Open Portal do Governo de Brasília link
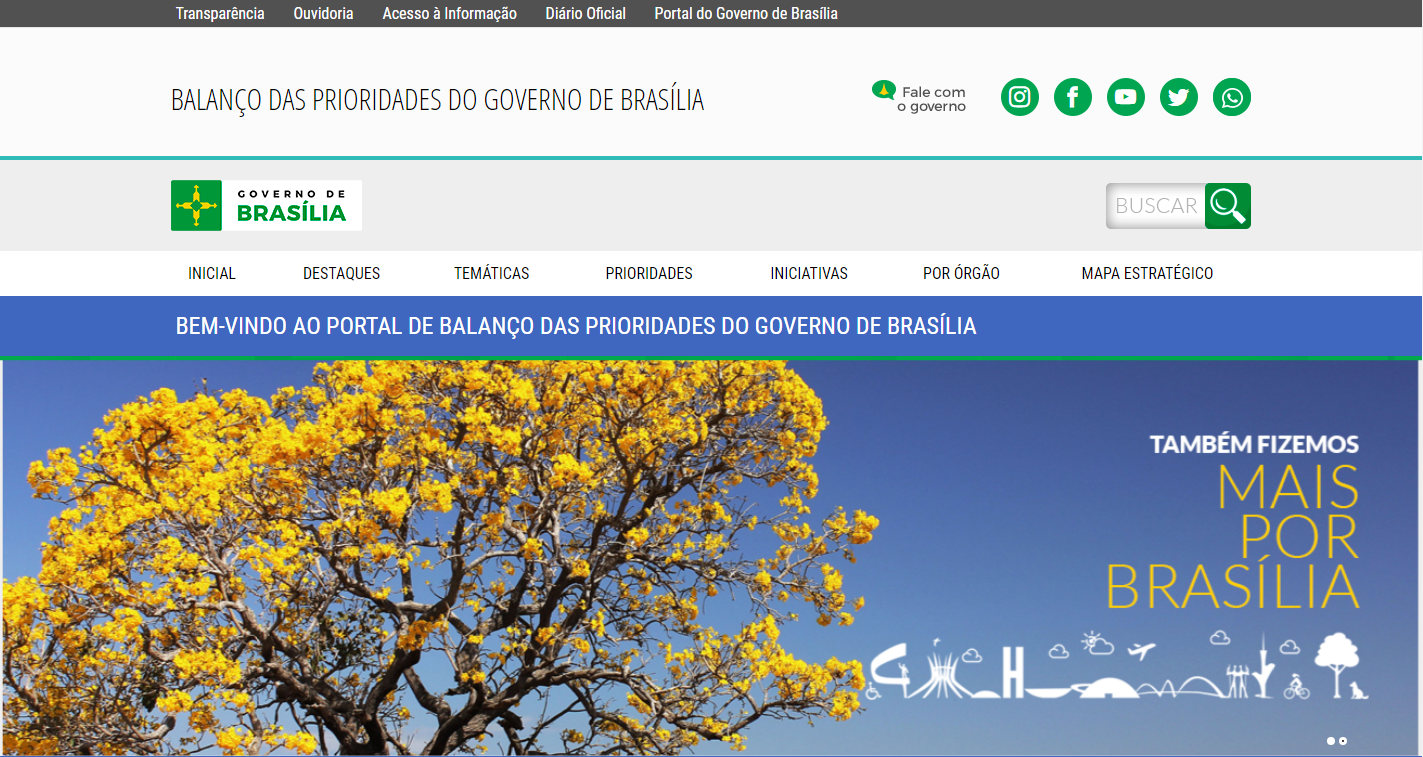1423x757 pixels. tap(746, 14)
